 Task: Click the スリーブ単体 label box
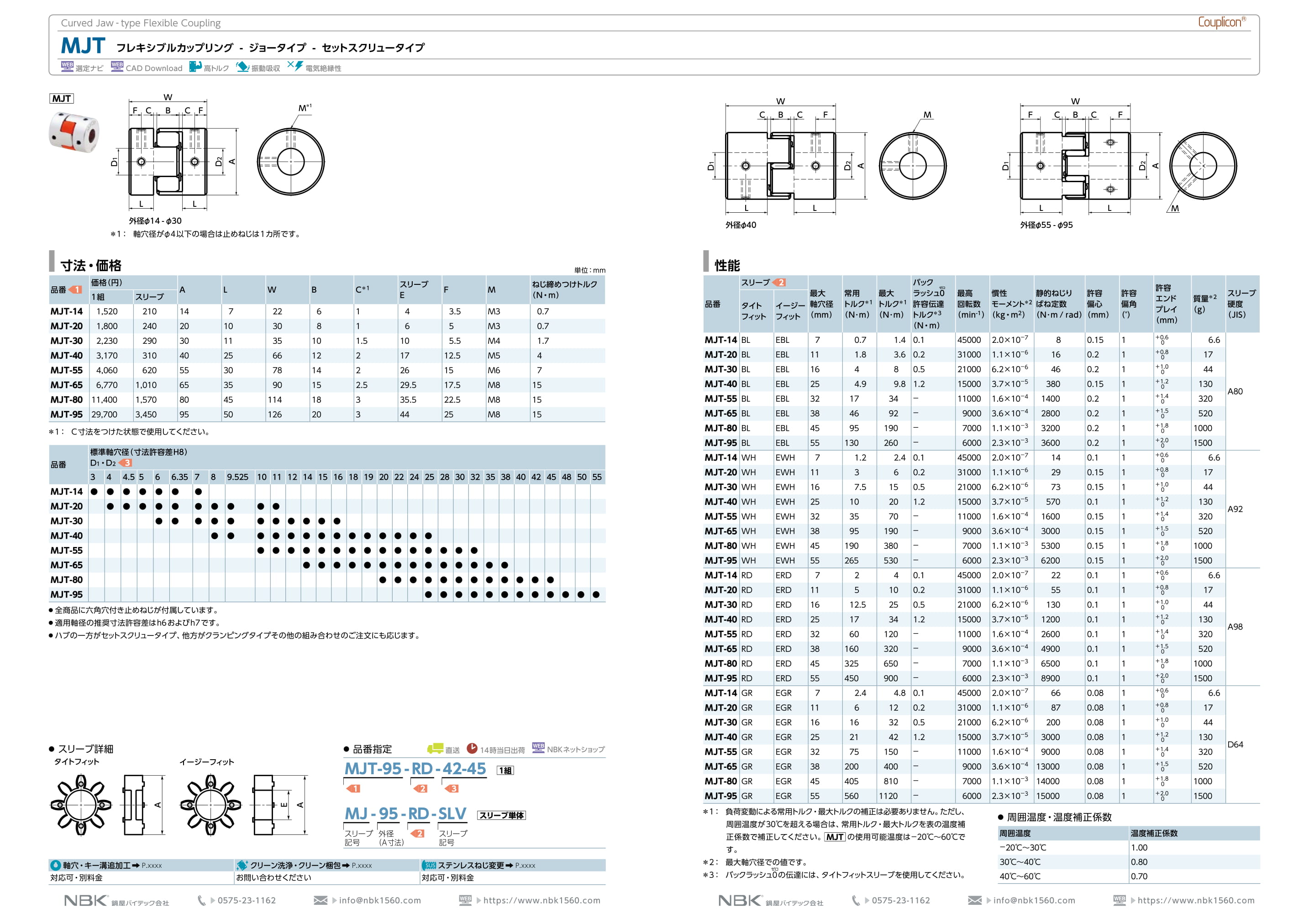[501, 815]
